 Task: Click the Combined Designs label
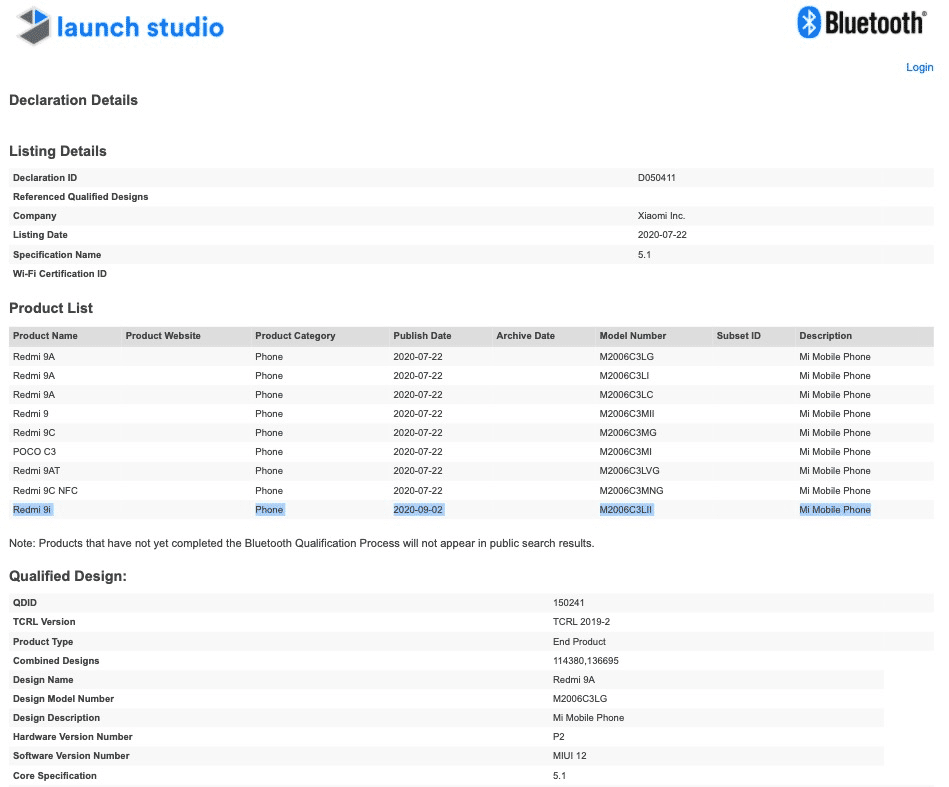(56, 660)
